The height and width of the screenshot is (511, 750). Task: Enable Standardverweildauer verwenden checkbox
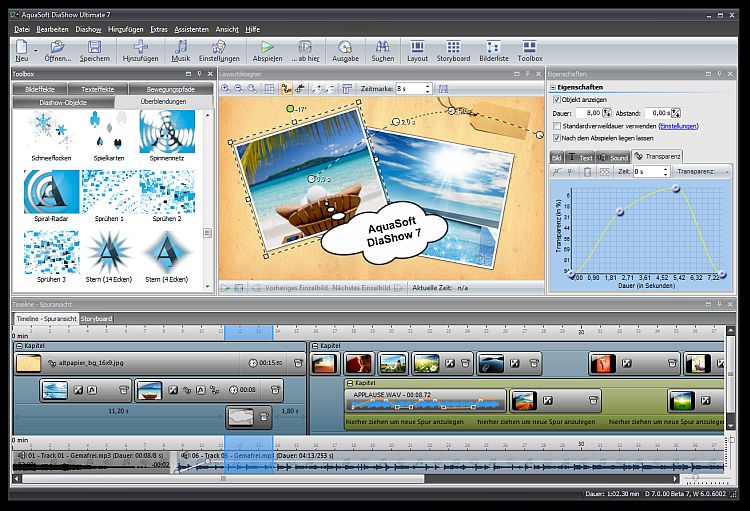coord(557,127)
